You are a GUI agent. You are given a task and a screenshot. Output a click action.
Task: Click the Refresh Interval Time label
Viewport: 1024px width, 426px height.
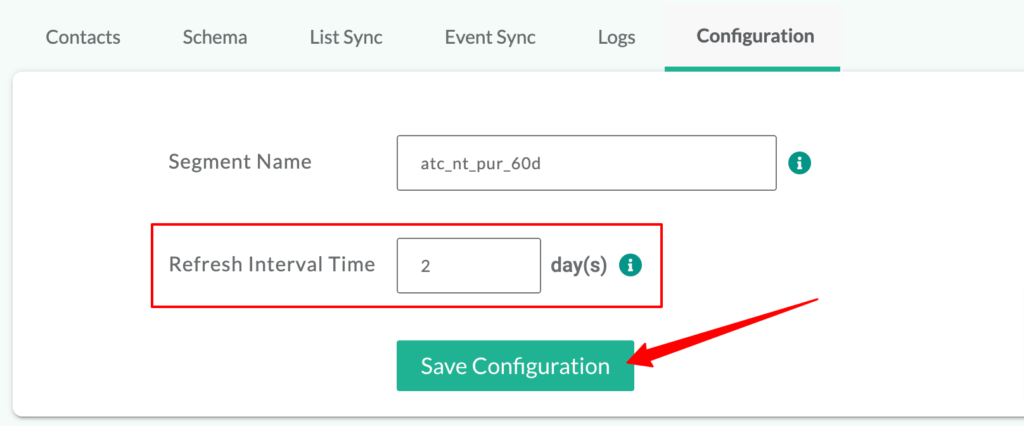(x=272, y=264)
